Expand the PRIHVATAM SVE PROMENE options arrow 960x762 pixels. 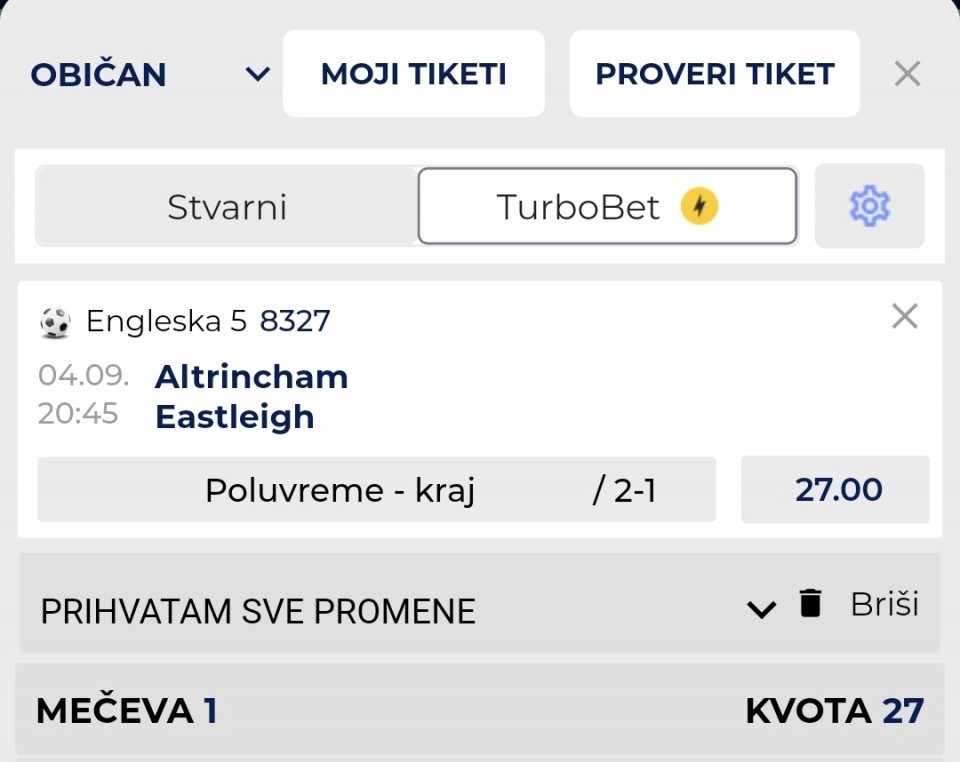(762, 609)
